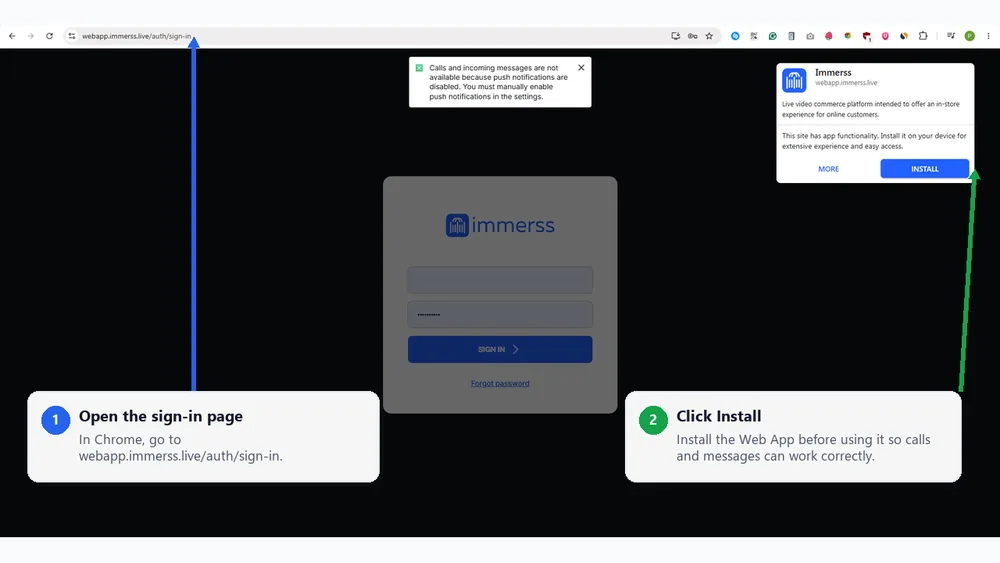The height and width of the screenshot is (563, 1000).
Task: Open the Extensions puzzle piece menu
Action: [x=923, y=36]
